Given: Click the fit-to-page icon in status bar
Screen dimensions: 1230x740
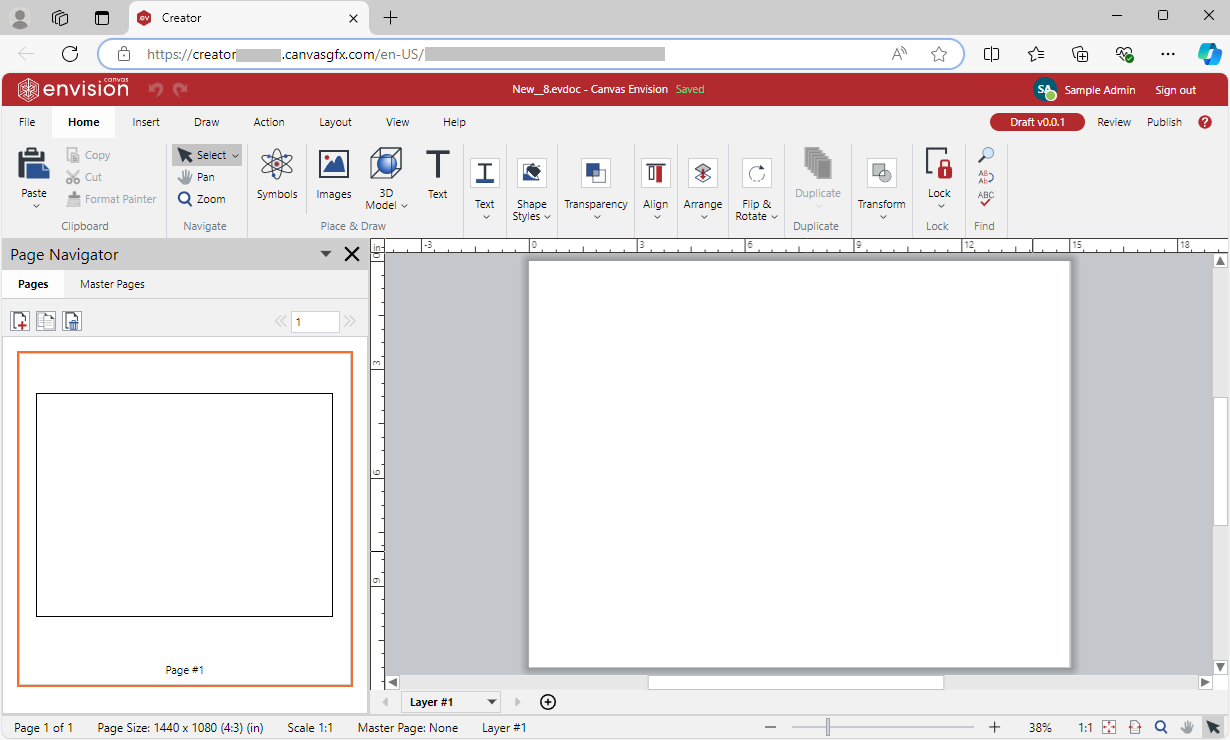Looking at the screenshot, I should tap(1109, 728).
